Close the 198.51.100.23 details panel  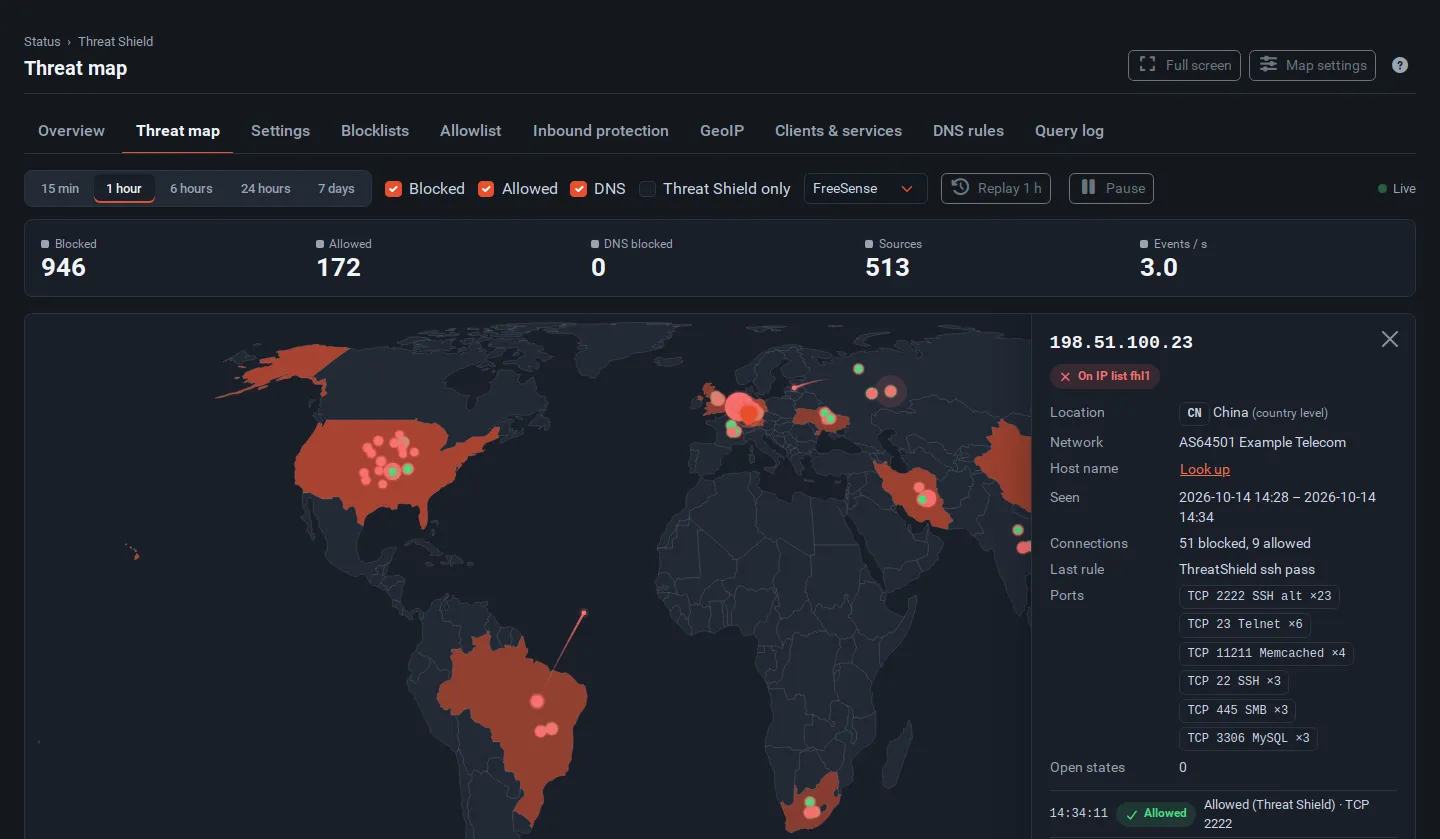(x=1390, y=339)
